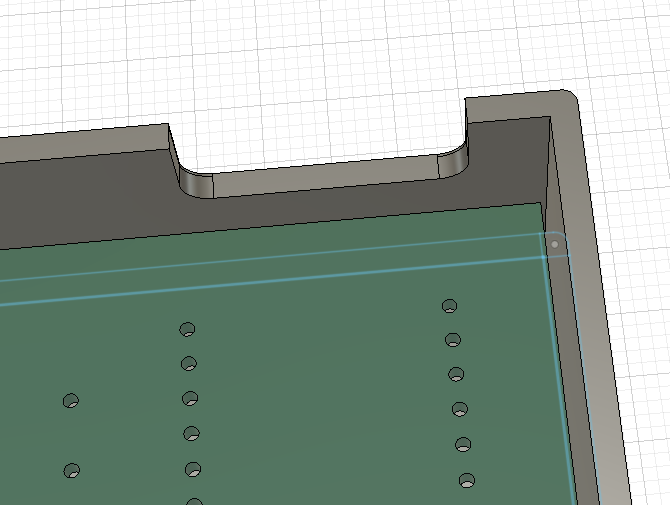Click the sixth hole down in right column

(466, 480)
